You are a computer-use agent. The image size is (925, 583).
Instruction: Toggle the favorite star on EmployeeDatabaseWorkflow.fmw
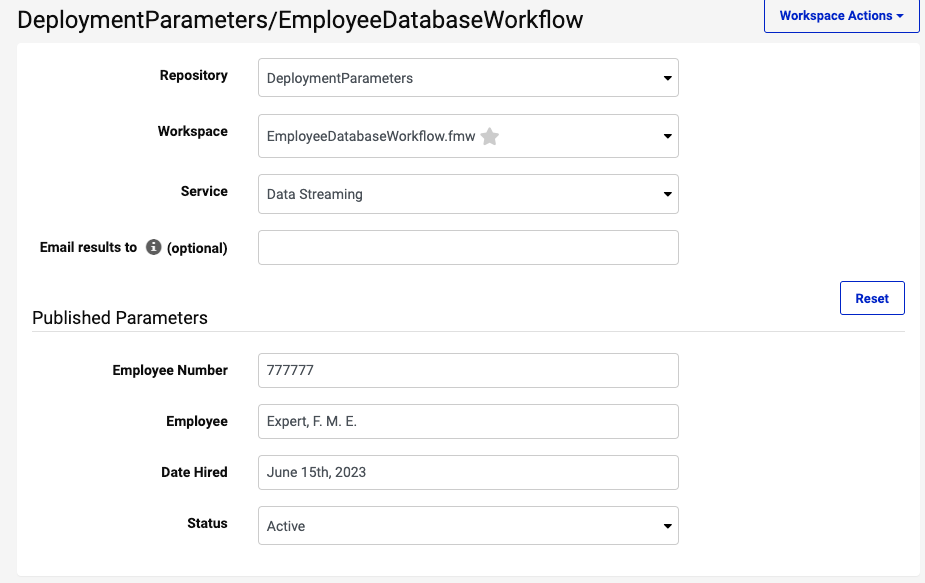click(490, 136)
